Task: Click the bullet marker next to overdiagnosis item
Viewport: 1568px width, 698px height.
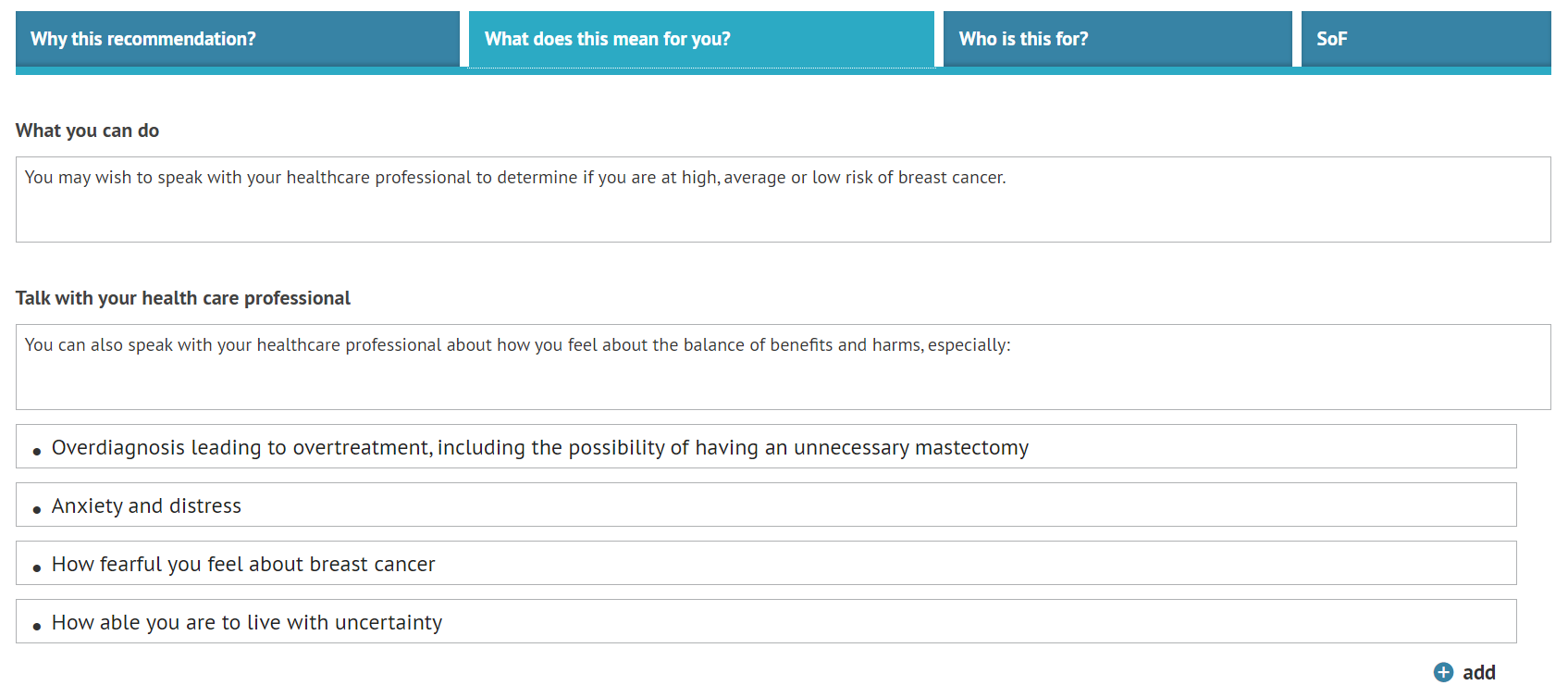Action: tap(35, 448)
